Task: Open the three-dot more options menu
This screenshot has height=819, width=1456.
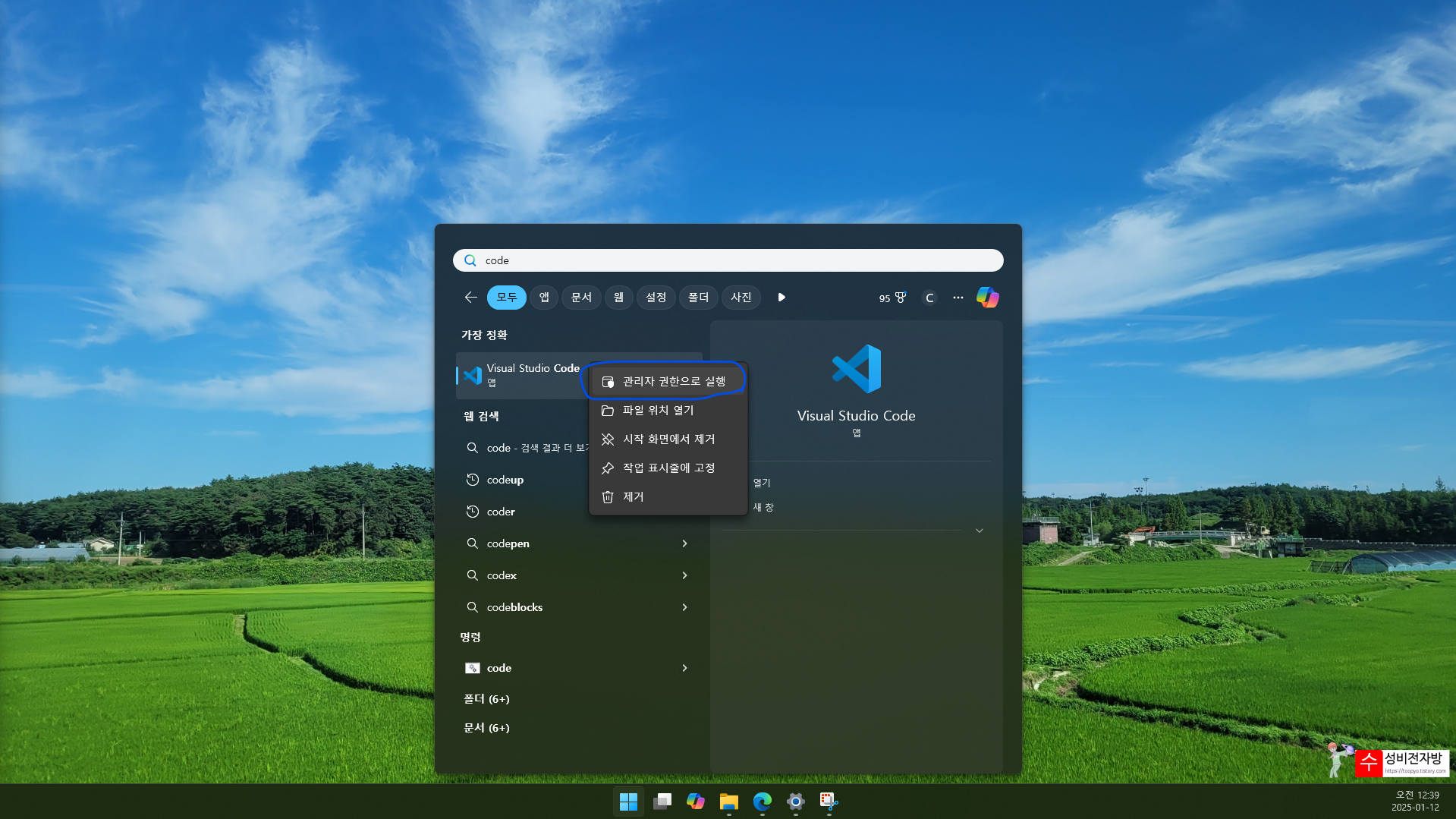Action: click(x=958, y=298)
